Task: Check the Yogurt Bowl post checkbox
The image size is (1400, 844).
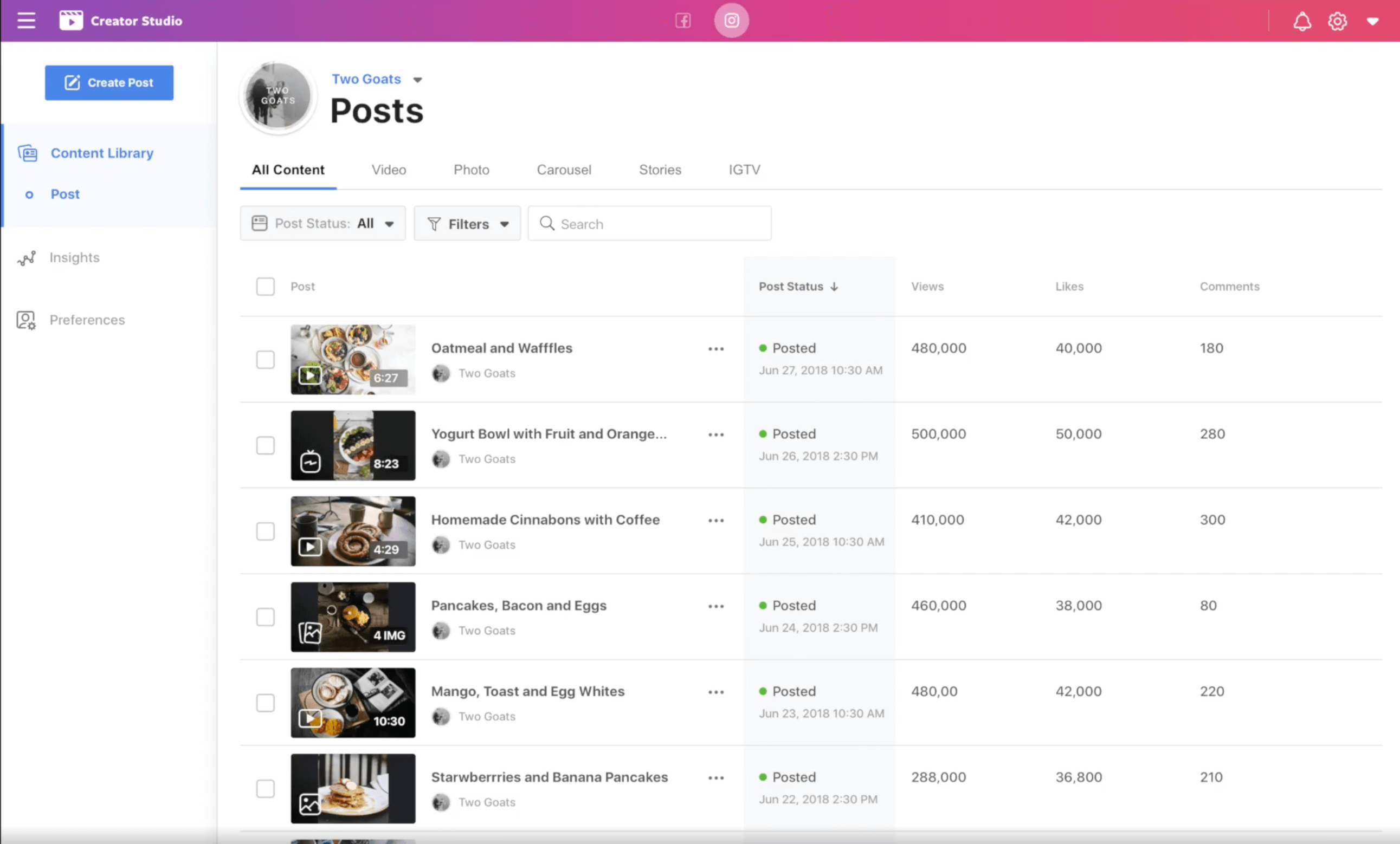Action: (266, 445)
